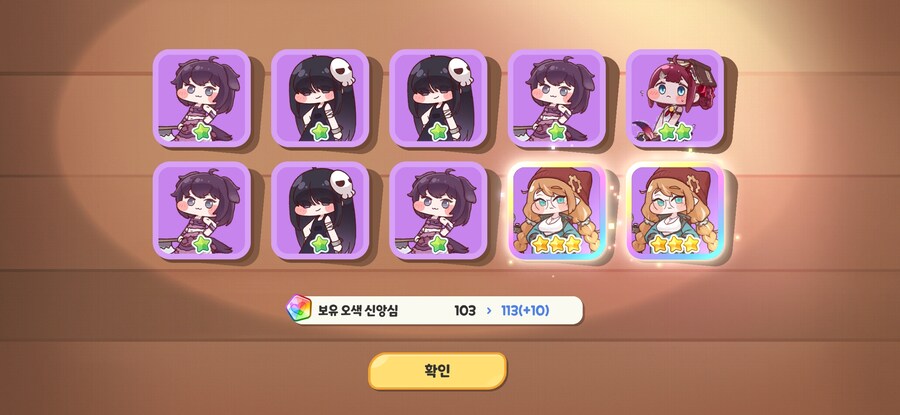Tap the skull ornament on top row's second card
The width and height of the screenshot is (900, 415).
[343, 71]
